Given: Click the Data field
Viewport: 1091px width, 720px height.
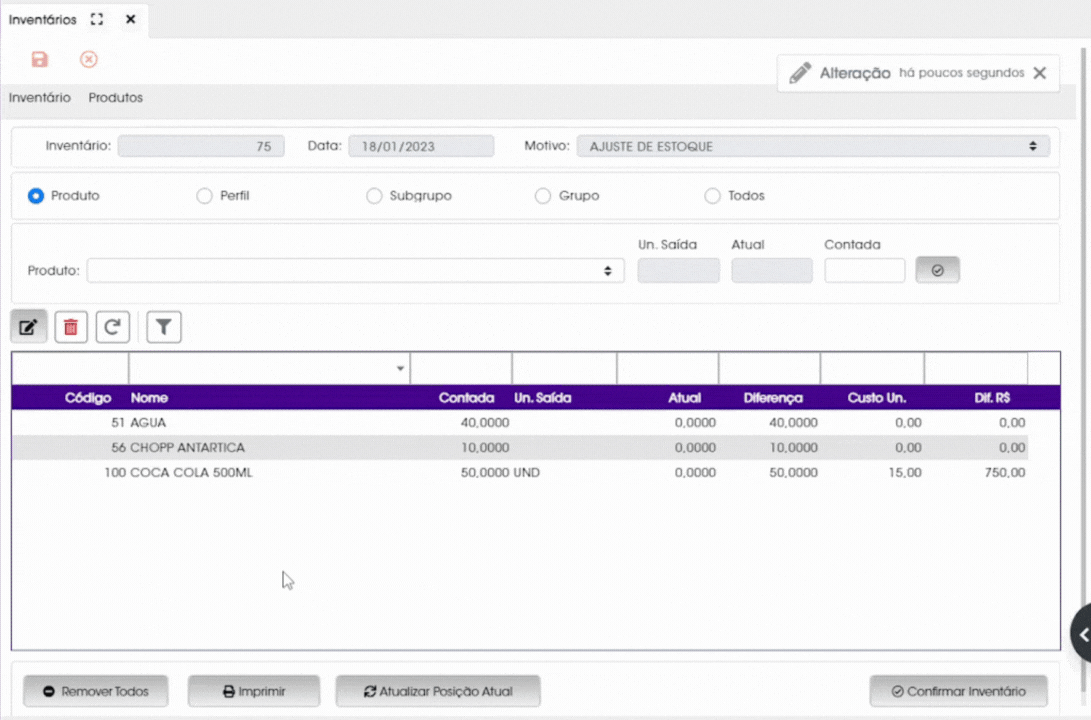Looking at the screenshot, I should (x=422, y=146).
